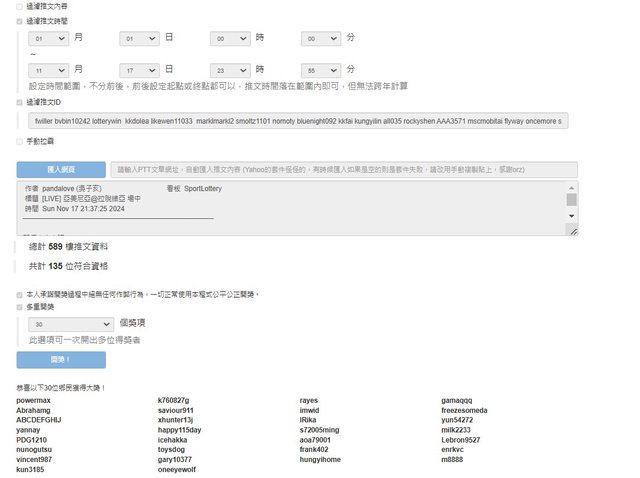Click the article preview scrollbar down arrow

572,230
